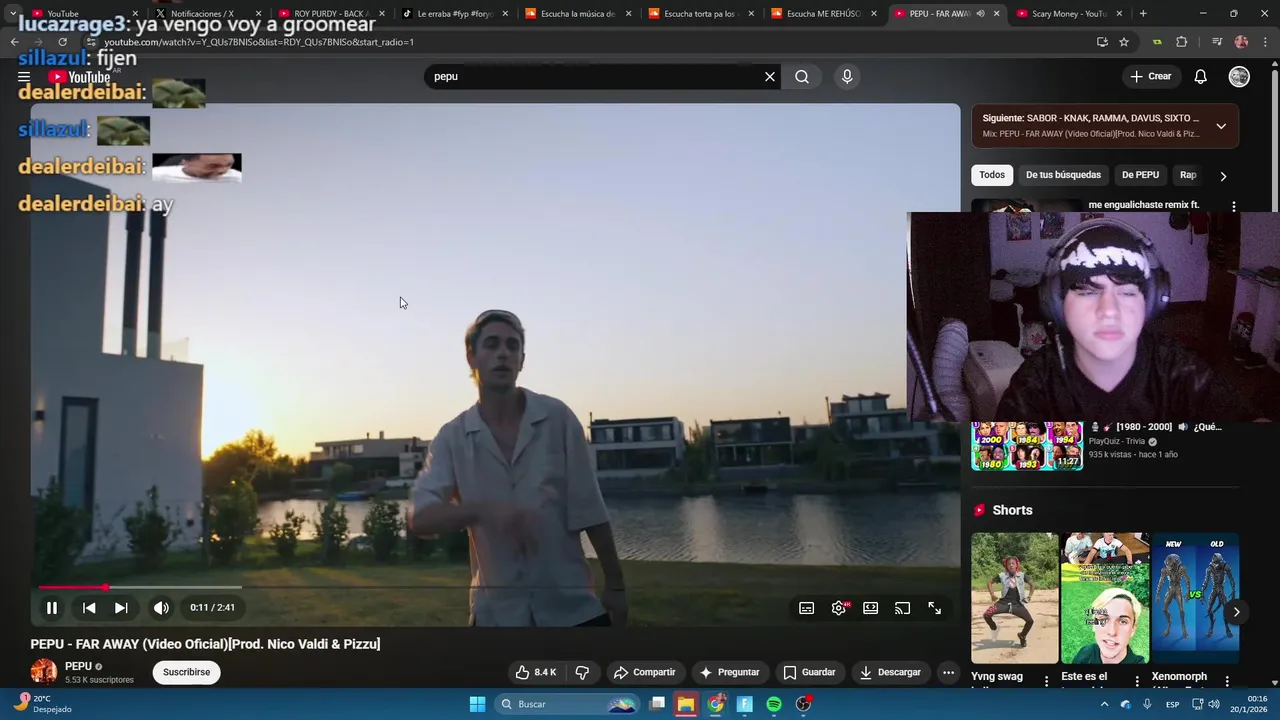Open the 'Este es el' short
This screenshot has height=720, width=1280.
(x=1105, y=598)
